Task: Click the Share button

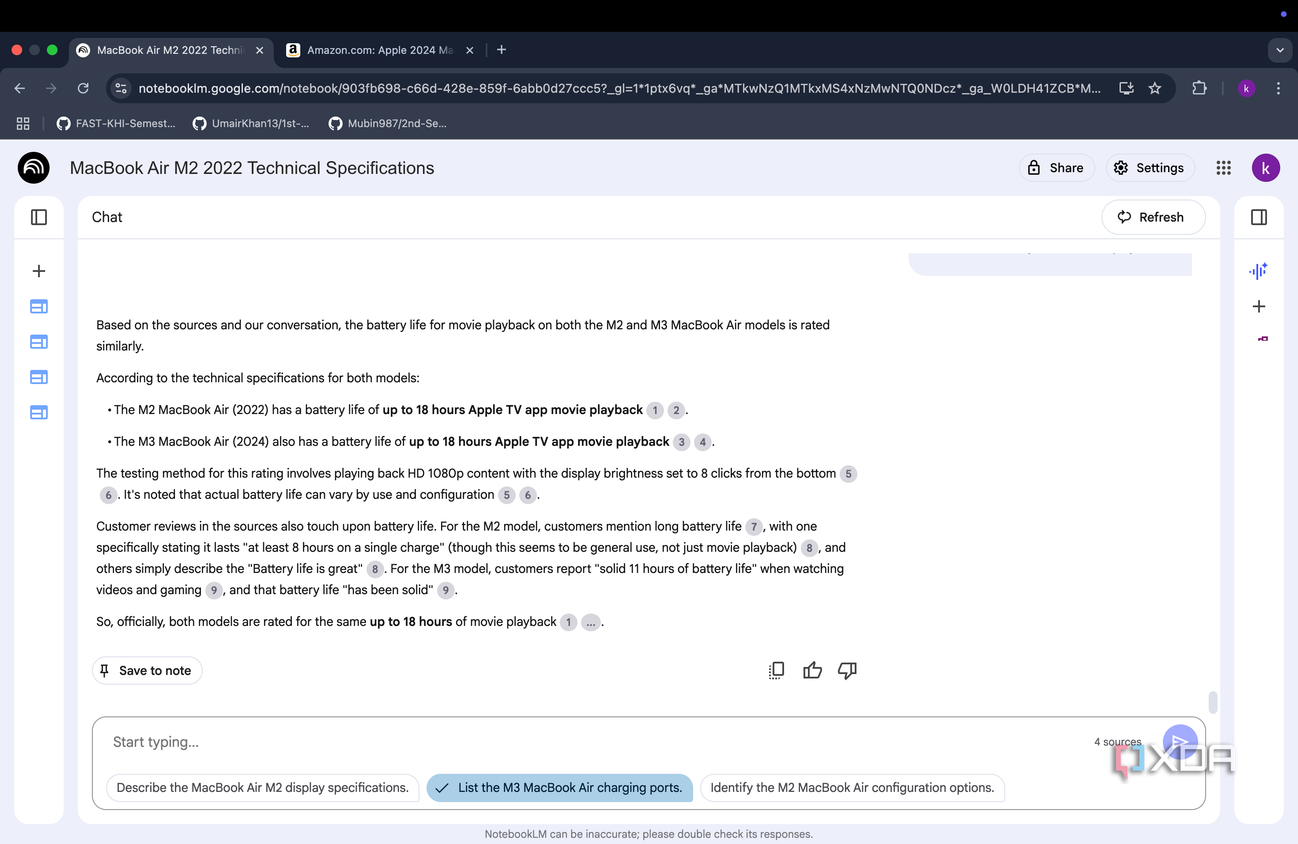Action: click(1056, 168)
